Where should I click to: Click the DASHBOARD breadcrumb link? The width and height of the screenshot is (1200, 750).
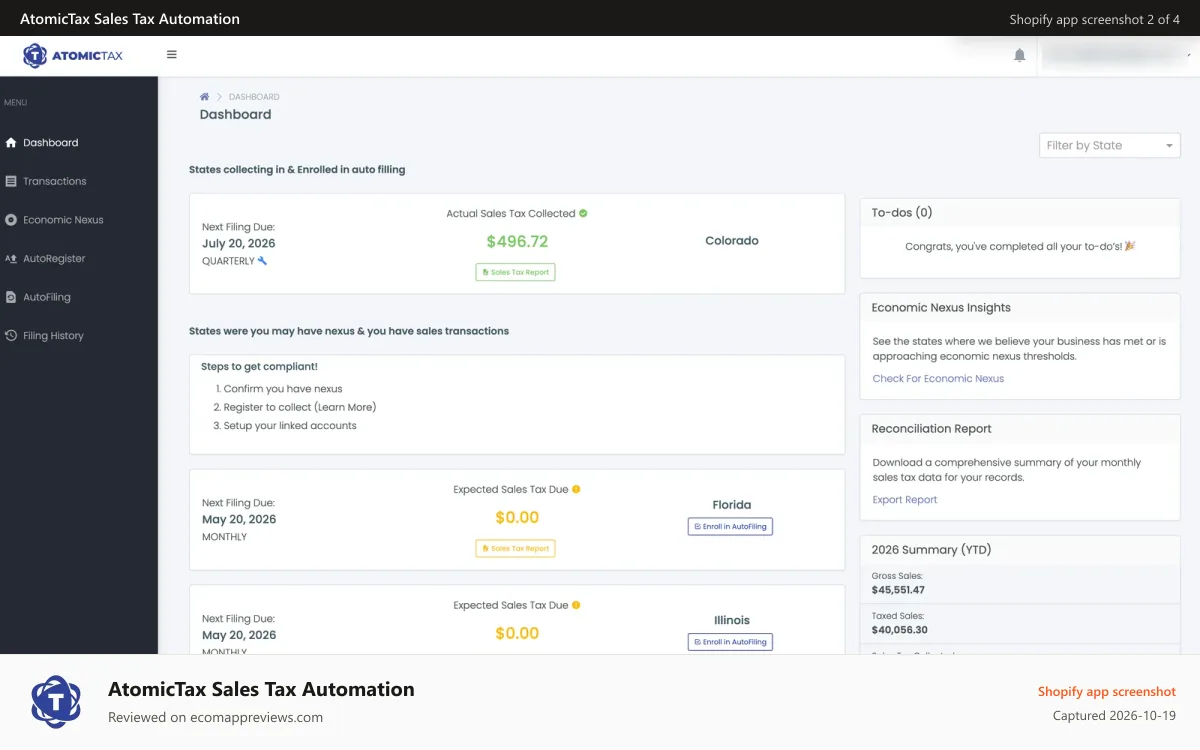(x=254, y=97)
